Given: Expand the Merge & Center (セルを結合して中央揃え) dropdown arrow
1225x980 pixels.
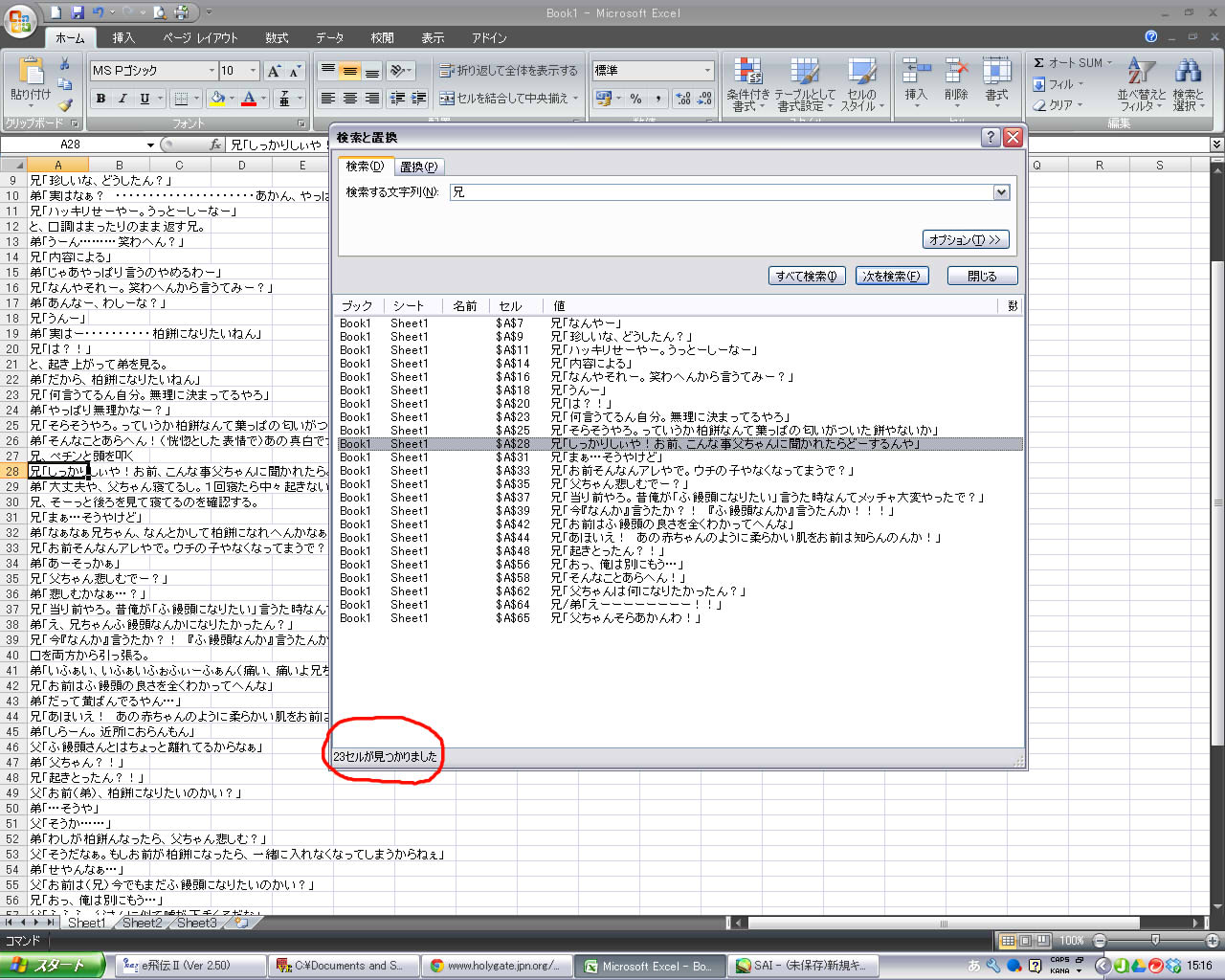Looking at the screenshot, I should coord(576,99).
